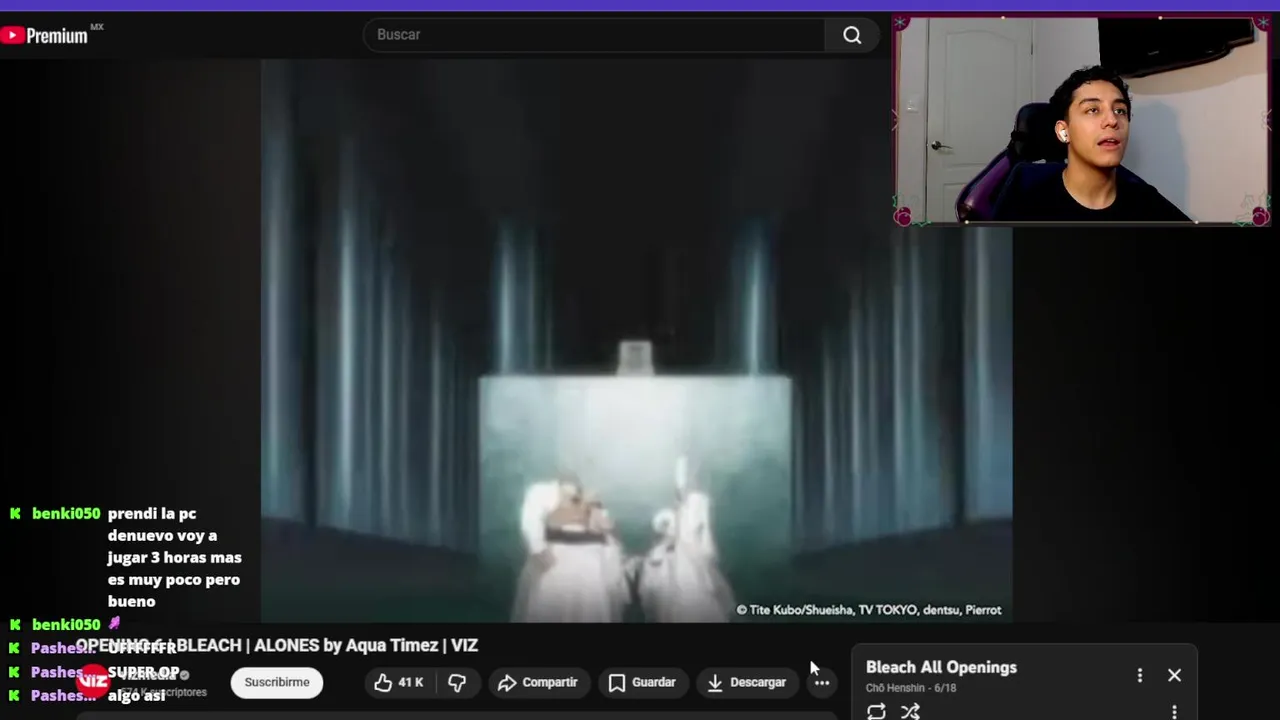
Task: Click the Bleach All Openings playlist title
Action: (x=941, y=667)
